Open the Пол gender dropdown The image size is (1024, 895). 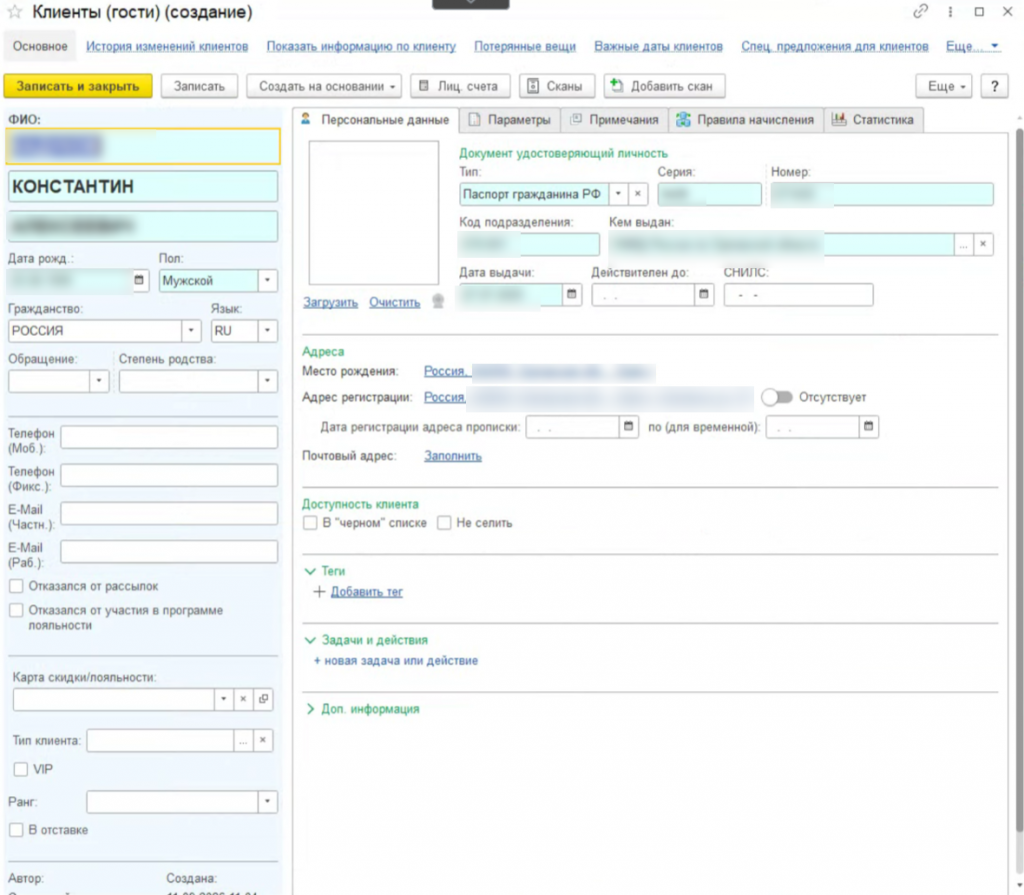[267, 280]
